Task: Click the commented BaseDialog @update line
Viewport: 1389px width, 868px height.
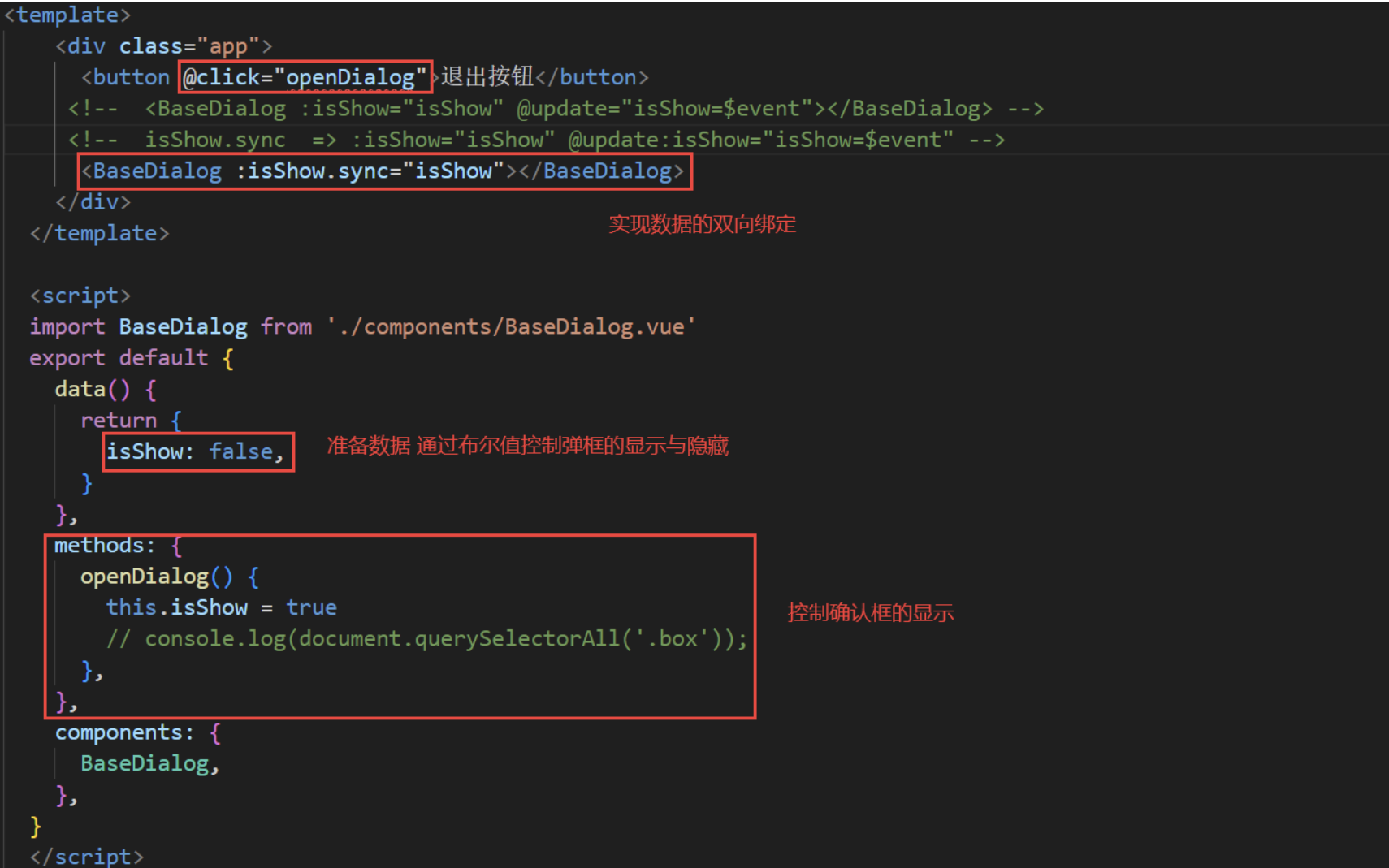Action: tap(556, 109)
